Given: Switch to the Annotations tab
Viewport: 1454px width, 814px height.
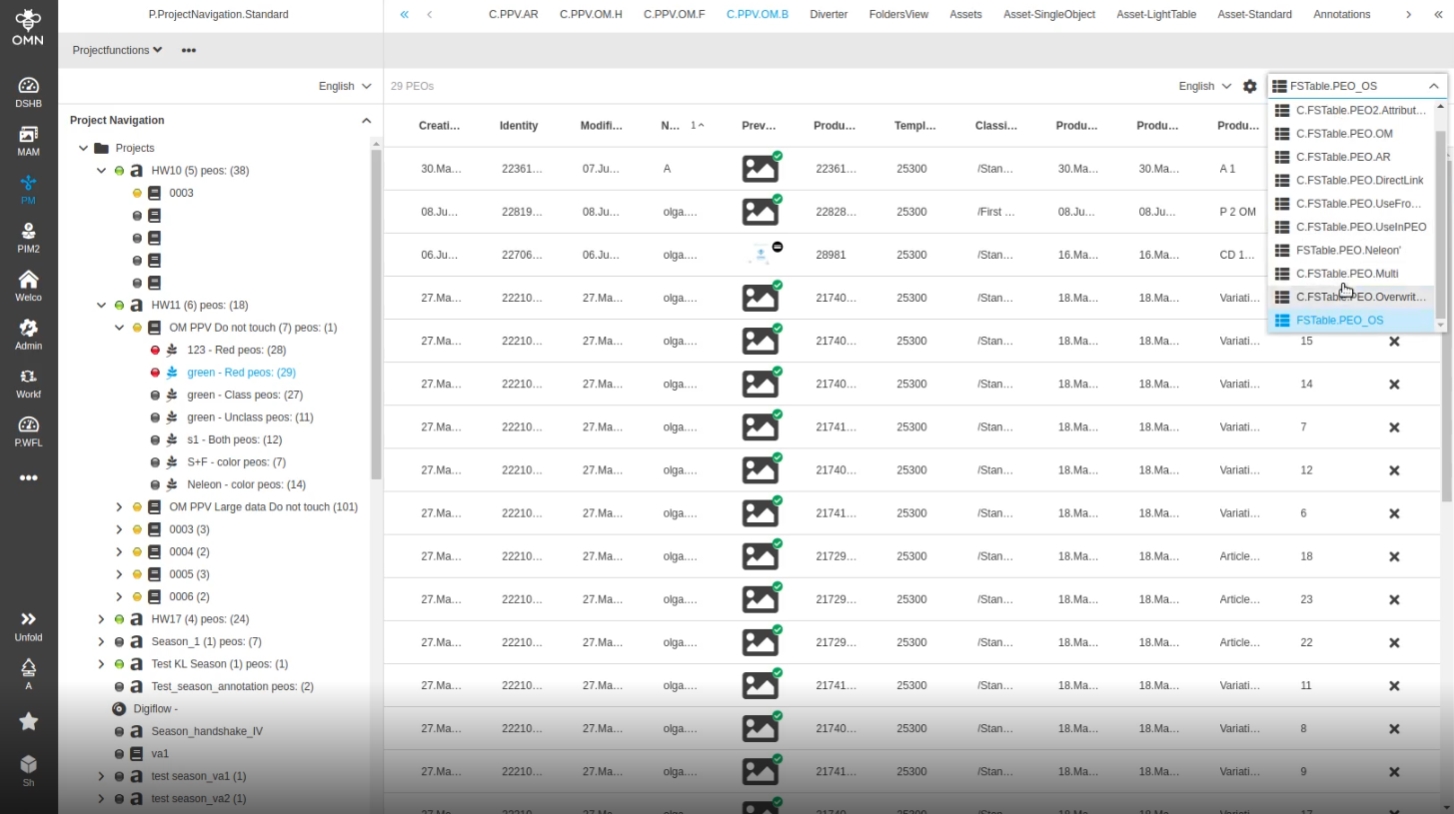Looking at the screenshot, I should 1342,14.
